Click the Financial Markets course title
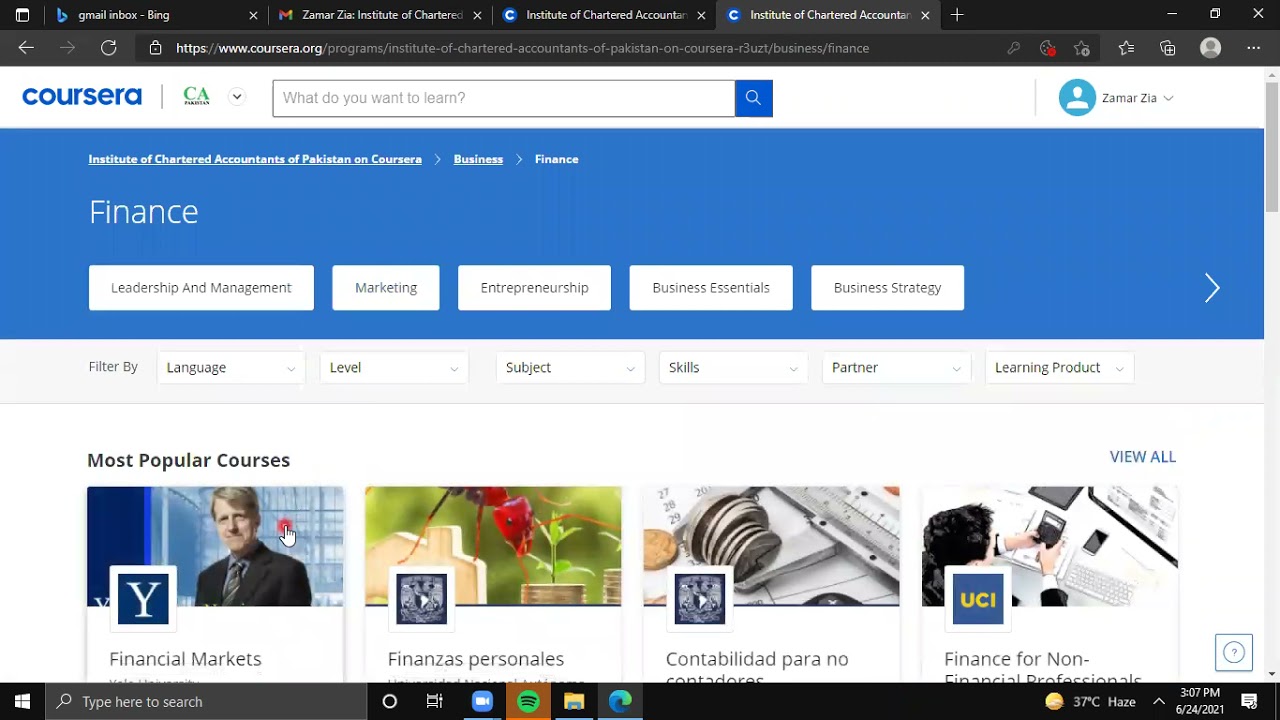This screenshot has width=1280, height=720. coord(185,659)
